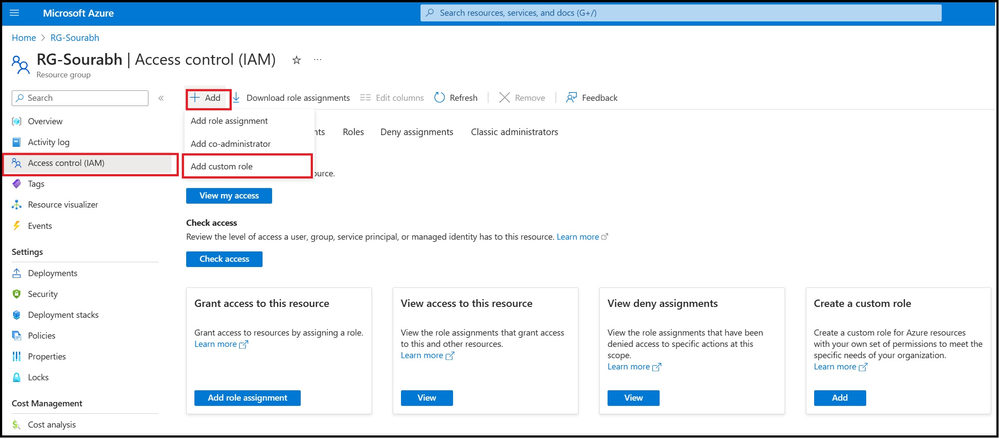Open Feedback from the toolbar
Viewport: 999px width, 439px height.
[x=592, y=97]
